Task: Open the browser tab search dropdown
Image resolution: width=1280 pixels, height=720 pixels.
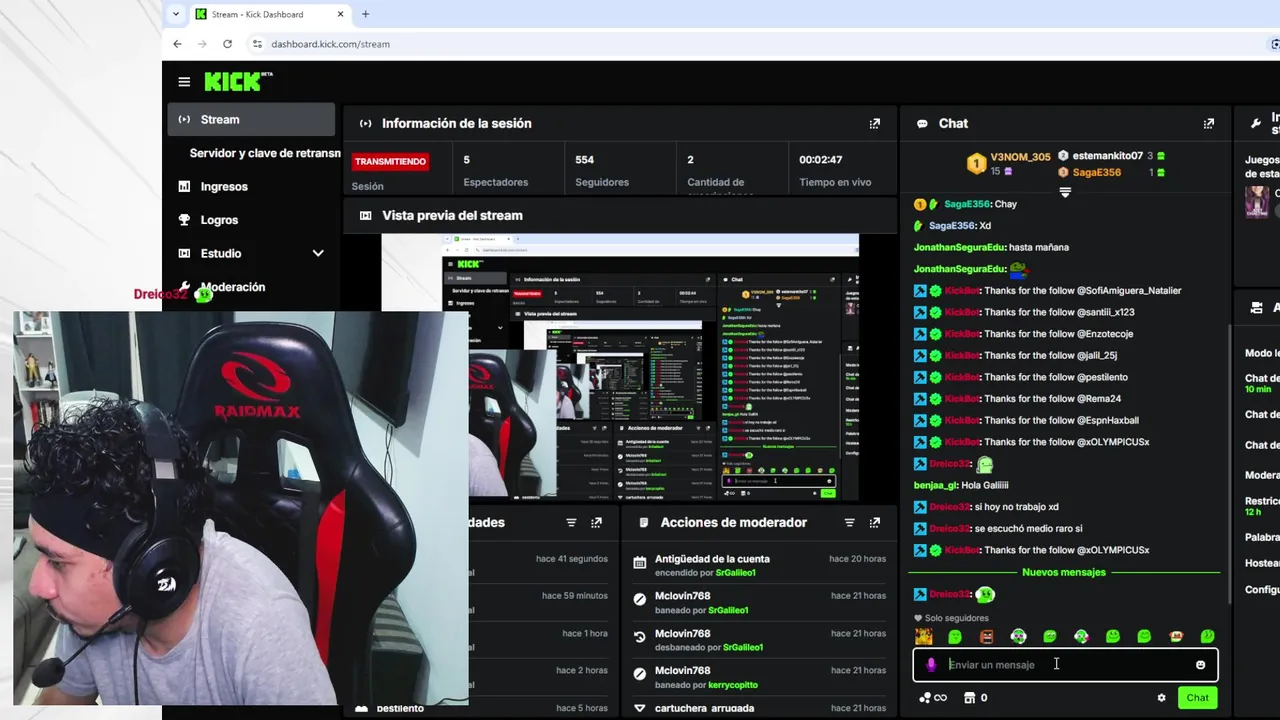Action: click(x=176, y=14)
